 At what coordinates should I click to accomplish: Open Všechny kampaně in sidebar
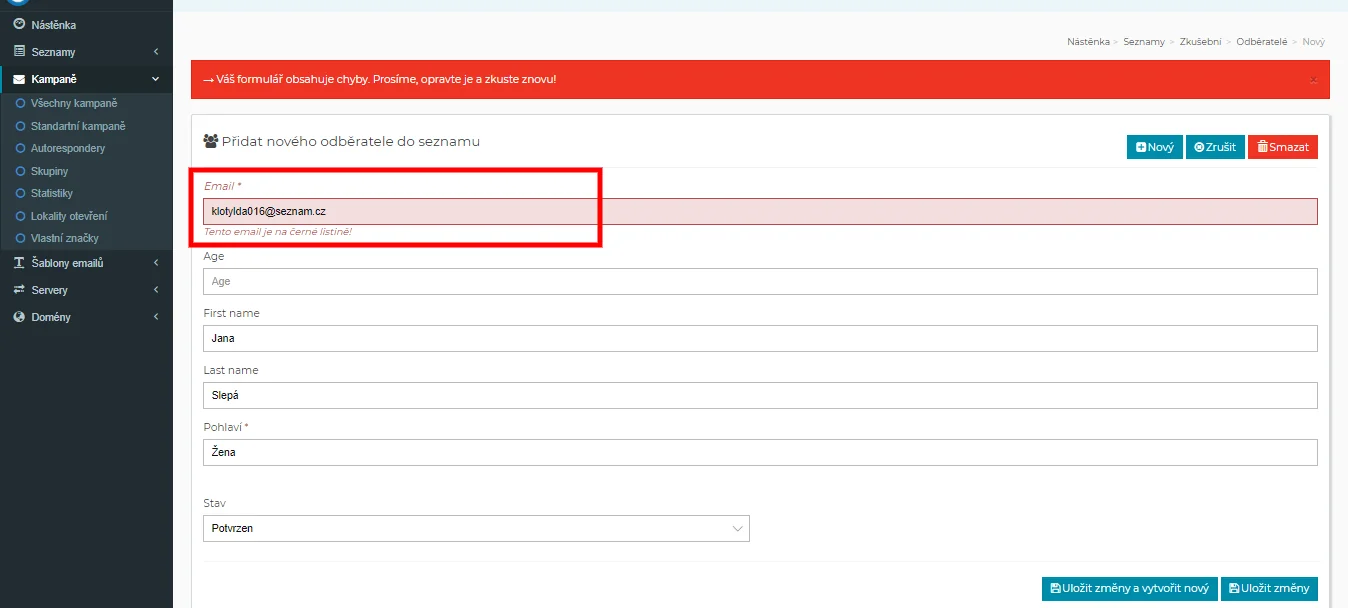[73, 103]
